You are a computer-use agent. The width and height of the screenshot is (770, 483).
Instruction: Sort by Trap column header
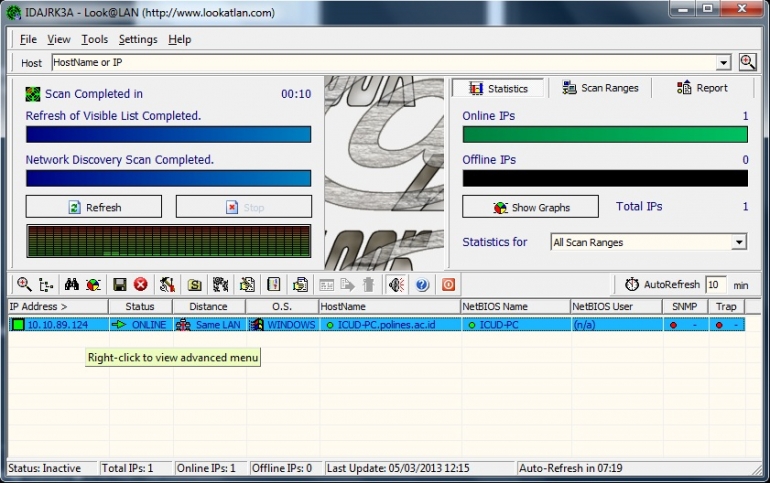(726, 306)
